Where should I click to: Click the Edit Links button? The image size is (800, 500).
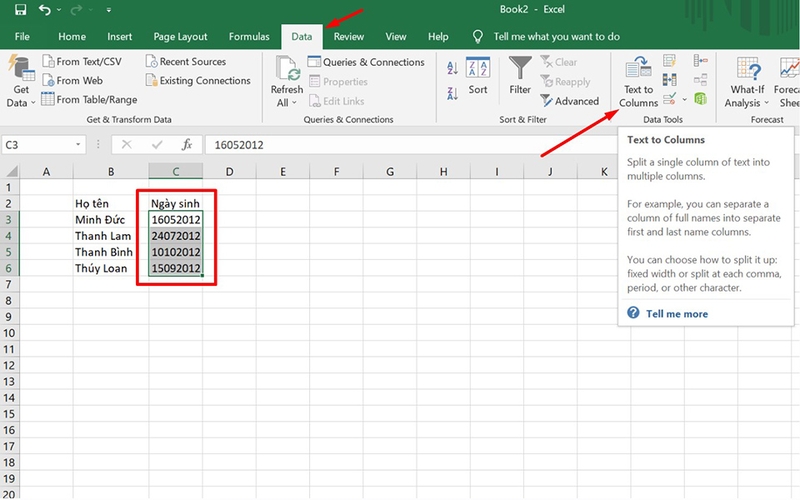[337, 101]
